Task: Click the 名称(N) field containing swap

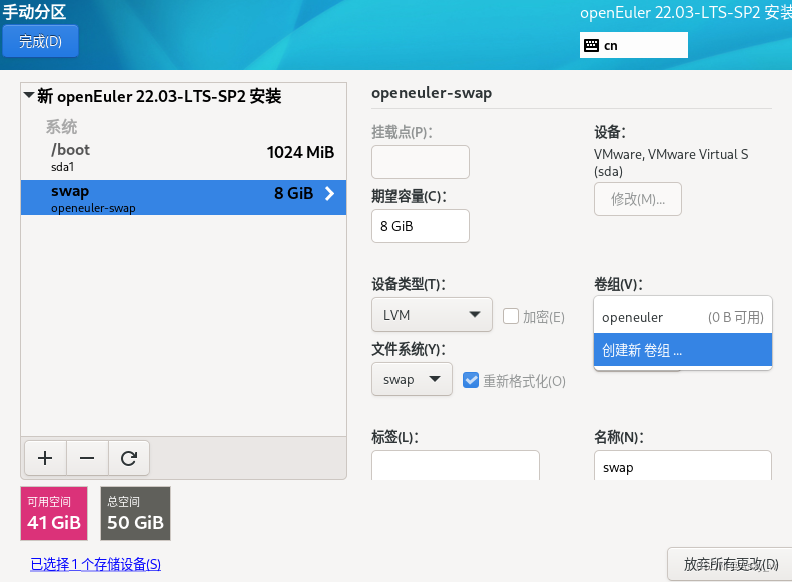Action: coord(683,465)
